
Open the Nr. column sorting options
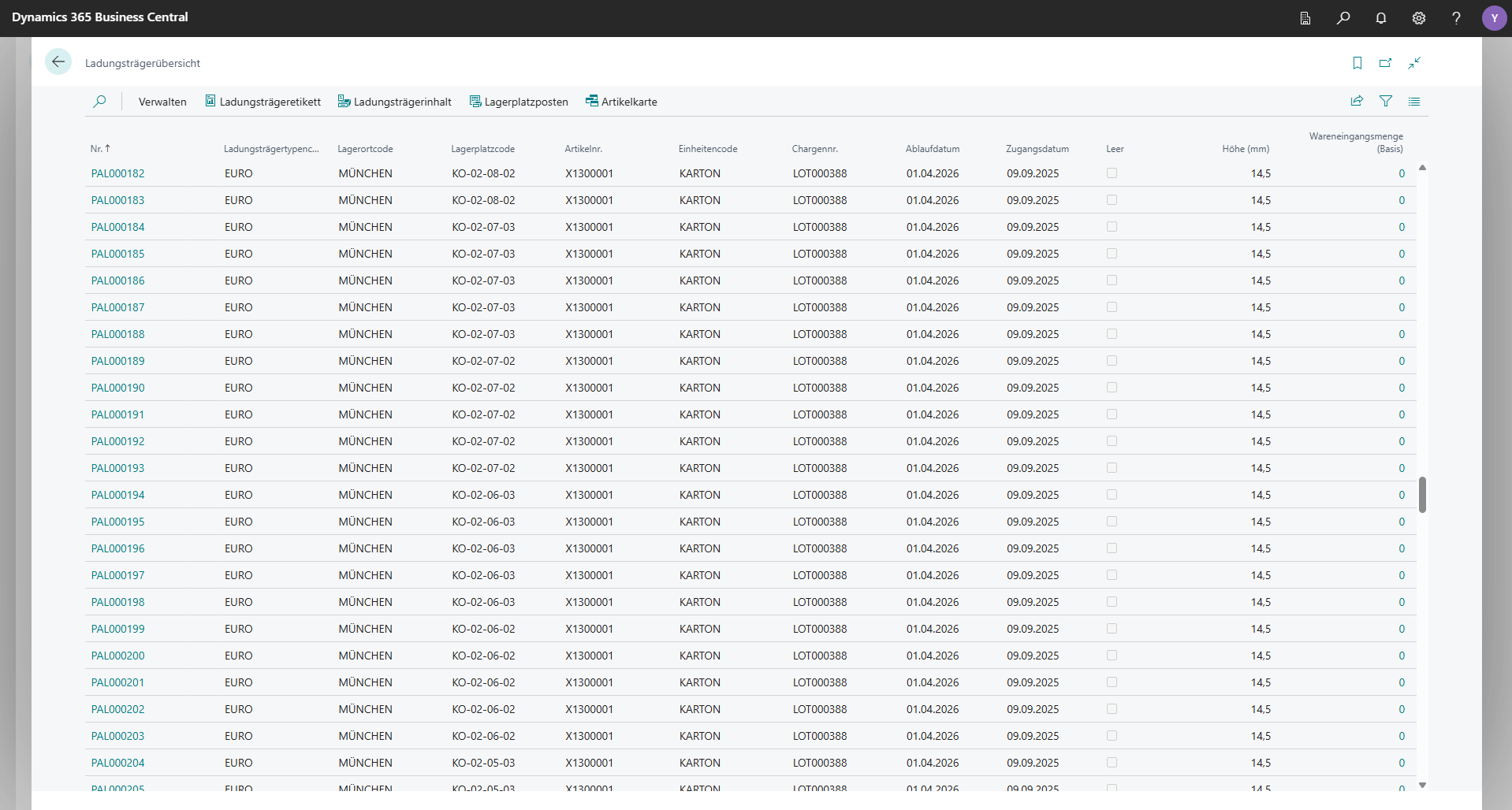[x=99, y=148]
